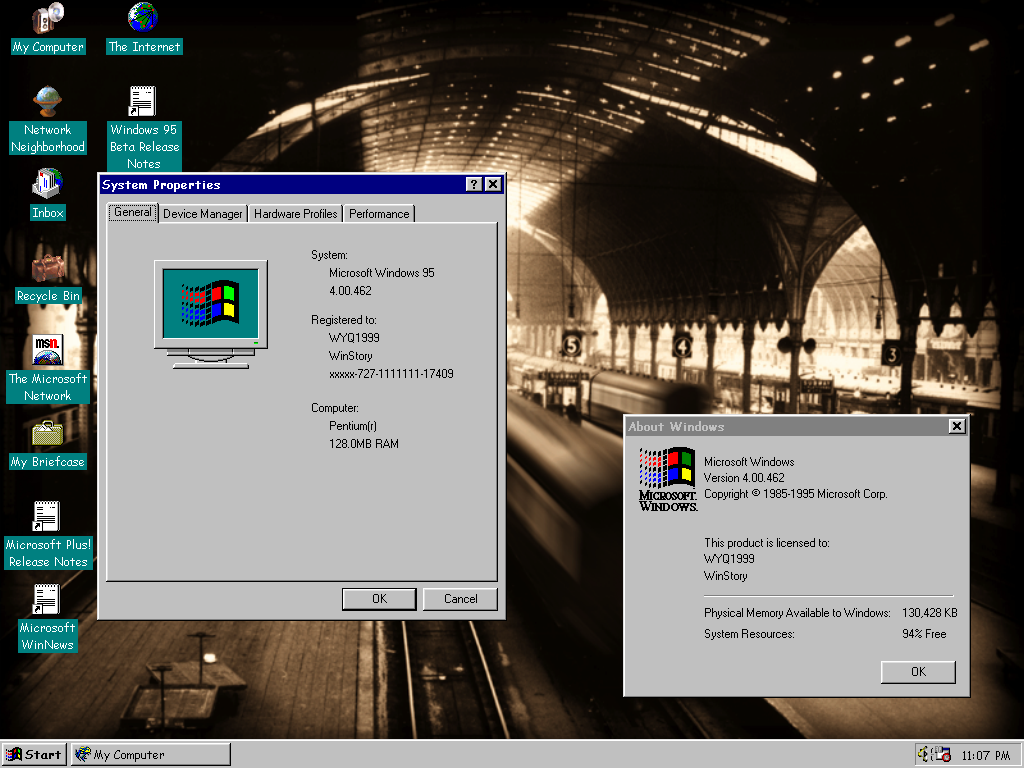Click OK in About Windows dialog
This screenshot has height=768, width=1024.
(x=918, y=672)
